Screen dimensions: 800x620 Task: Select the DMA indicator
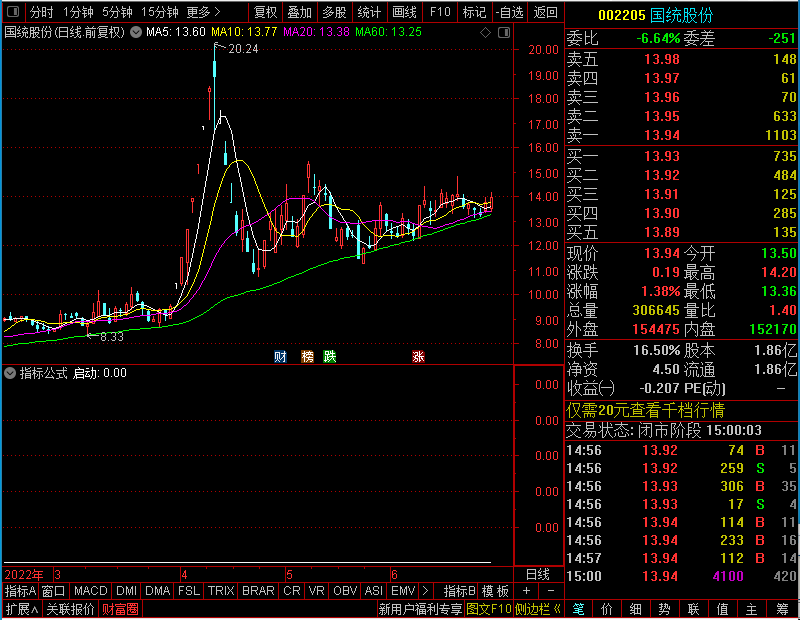[x=158, y=591]
